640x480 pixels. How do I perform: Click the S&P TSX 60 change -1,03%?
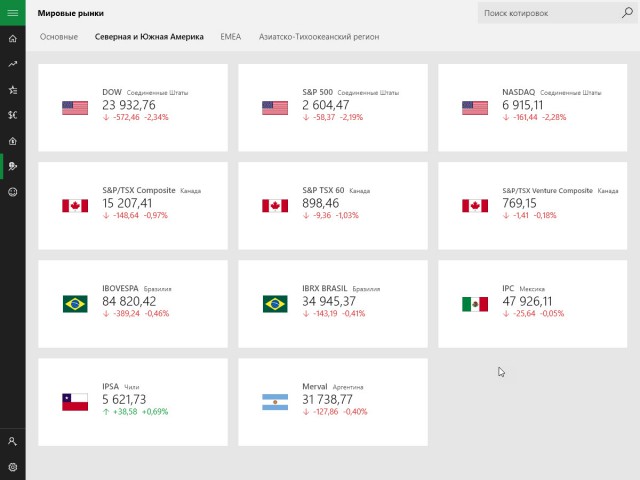(x=347, y=216)
